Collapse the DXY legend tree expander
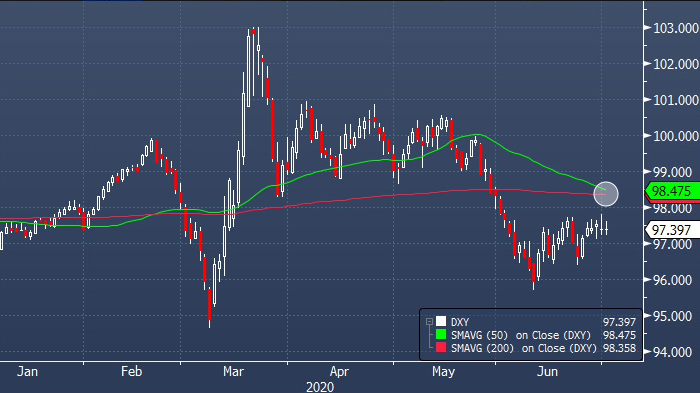The height and width of the screenshot is (393, 700). click(429, 322)
